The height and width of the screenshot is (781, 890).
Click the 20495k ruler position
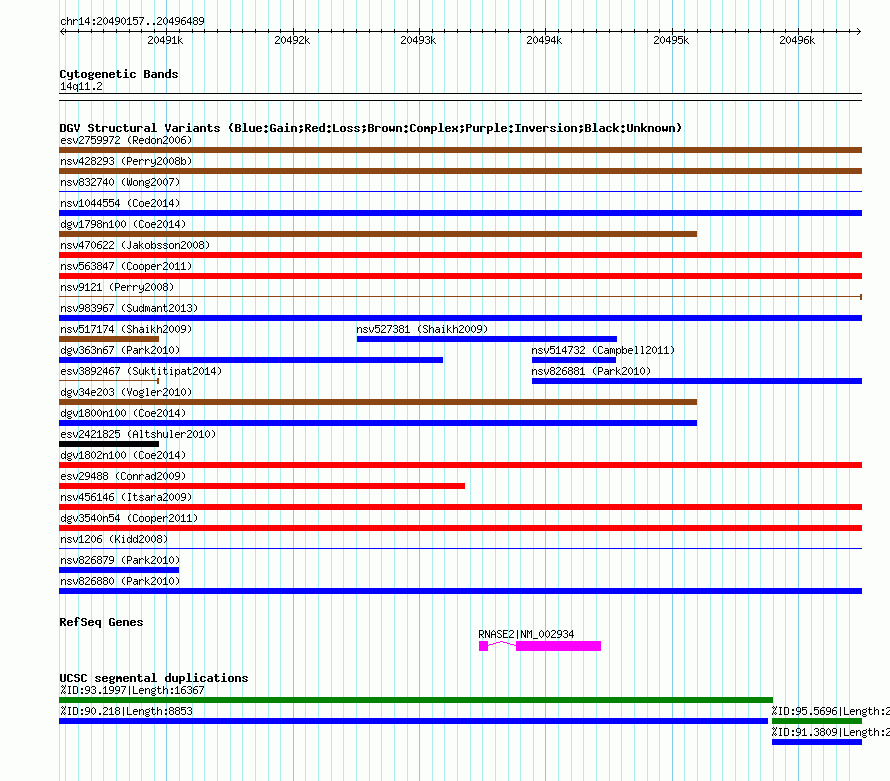pyautogui.click(x=671, y=40)
